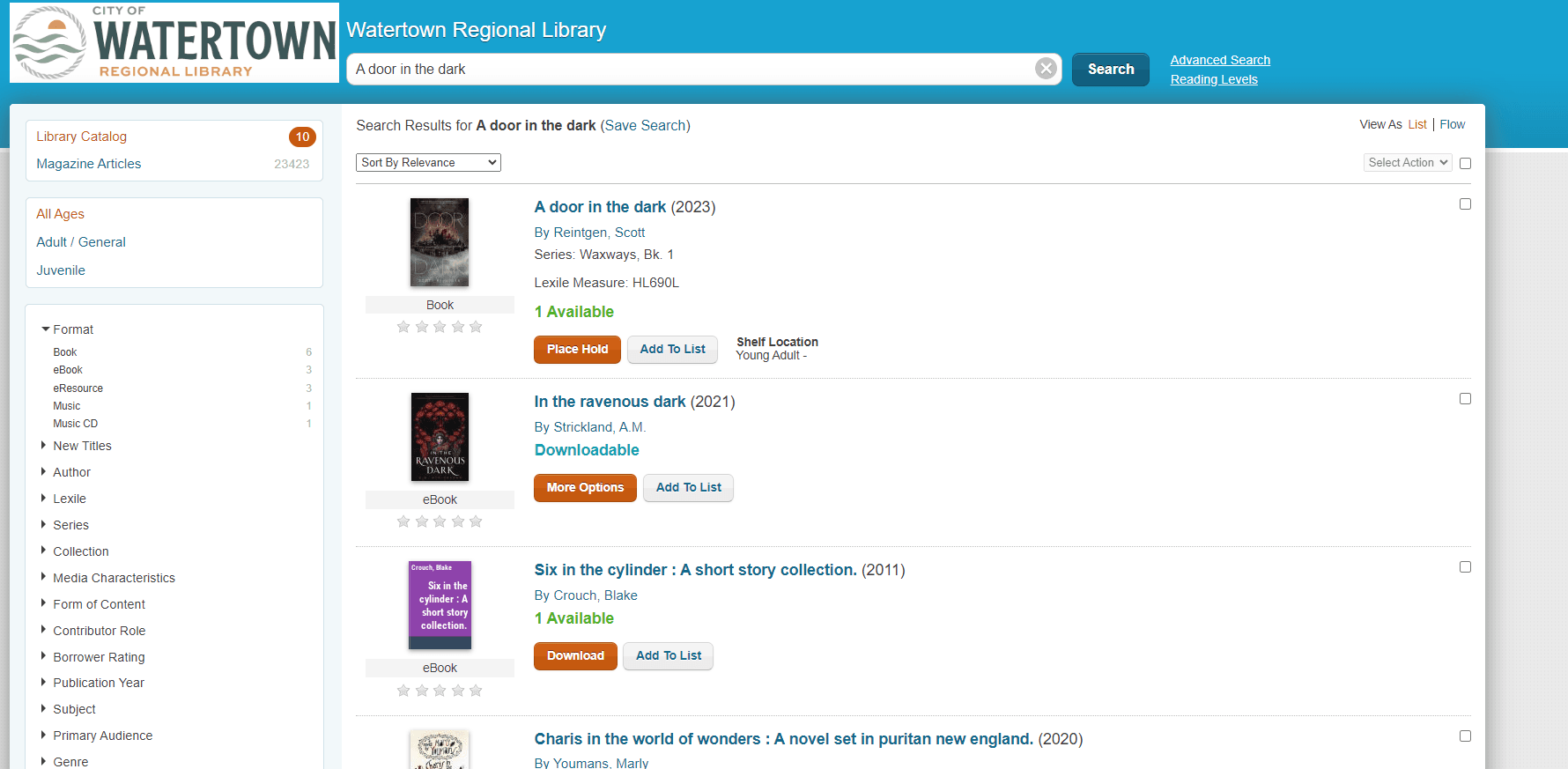Switch to Library Catalog results

click(81, 137)
